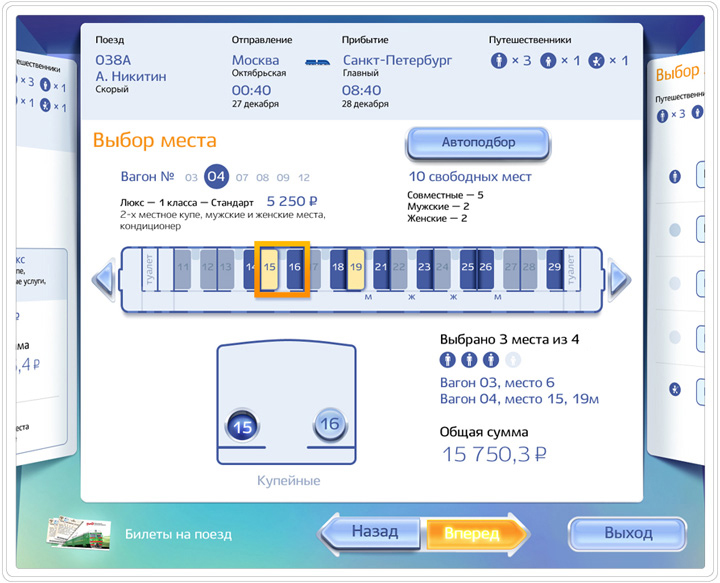Pick seat 18 on the wagon map
This screenshot has width=720, height=583.
coord(338,269)
